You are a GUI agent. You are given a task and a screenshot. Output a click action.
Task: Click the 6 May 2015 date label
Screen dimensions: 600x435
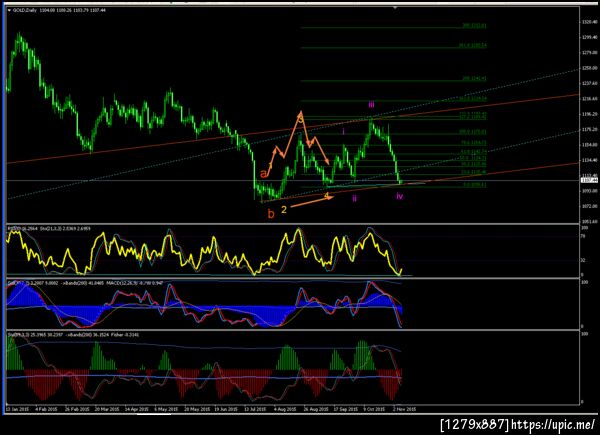click(166, 409)
